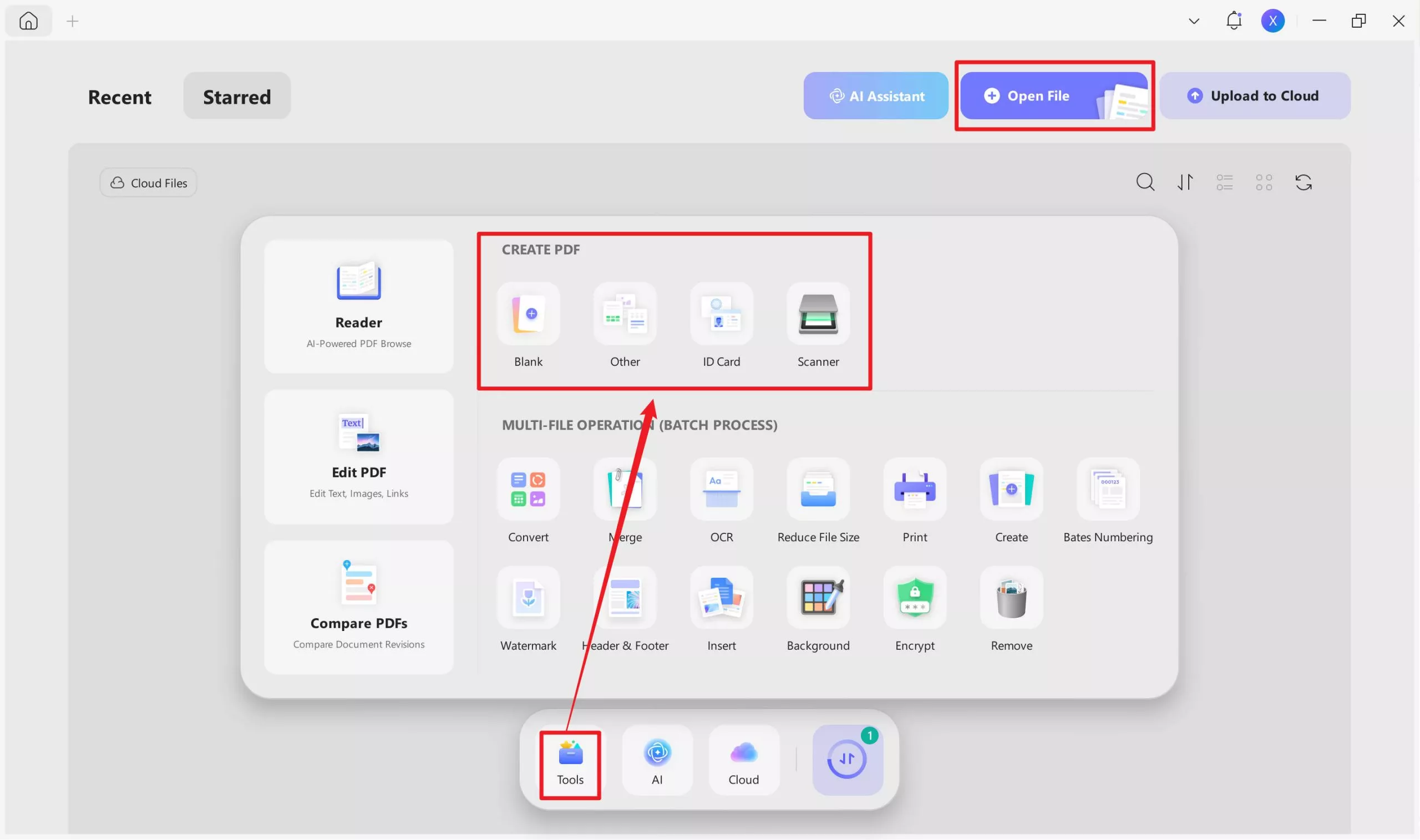Click the Background batch tool
This screenshot has width=1420, height=840.
pos(818,598)
